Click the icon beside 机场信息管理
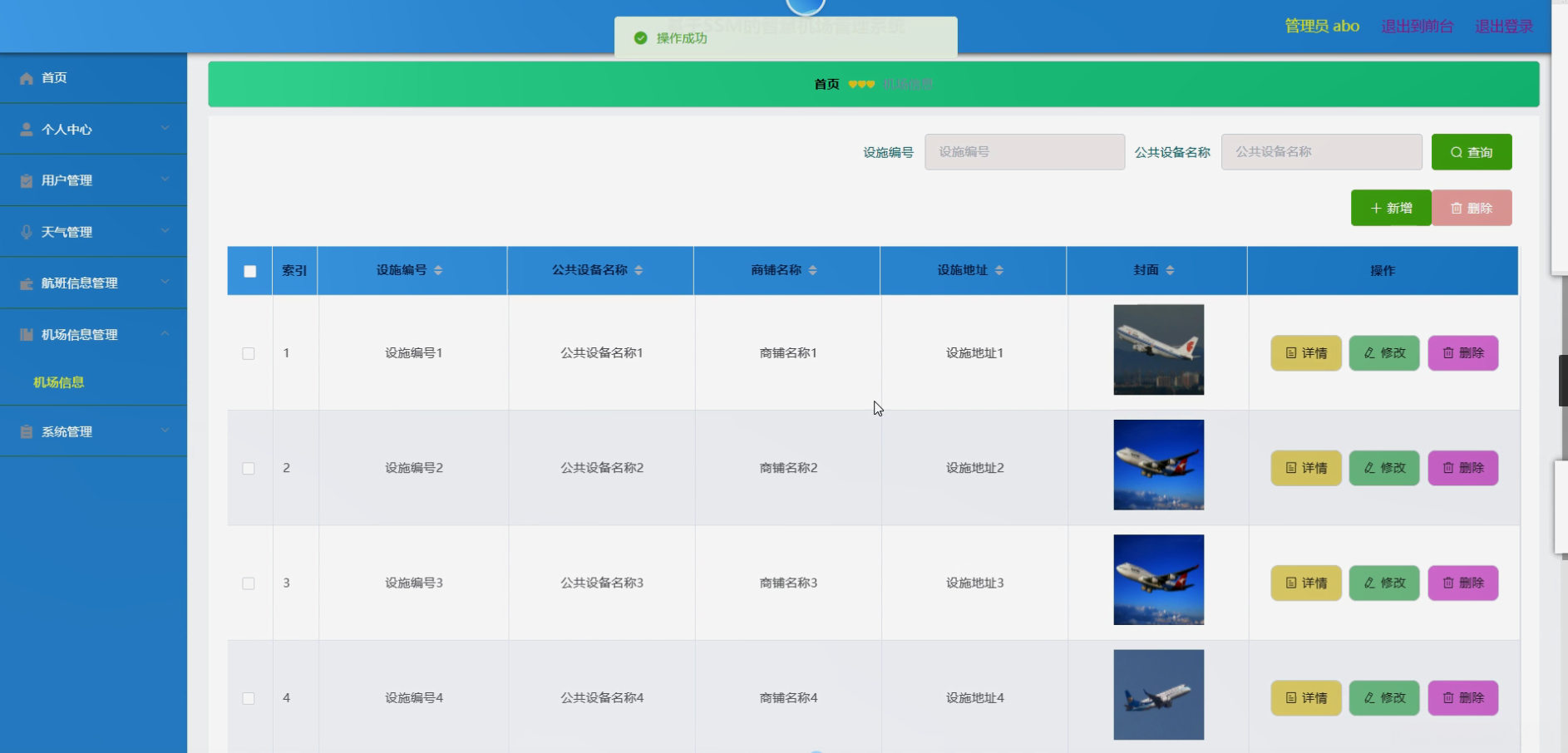The width and height of the screenshot is (1568, 753). (27, 335)
